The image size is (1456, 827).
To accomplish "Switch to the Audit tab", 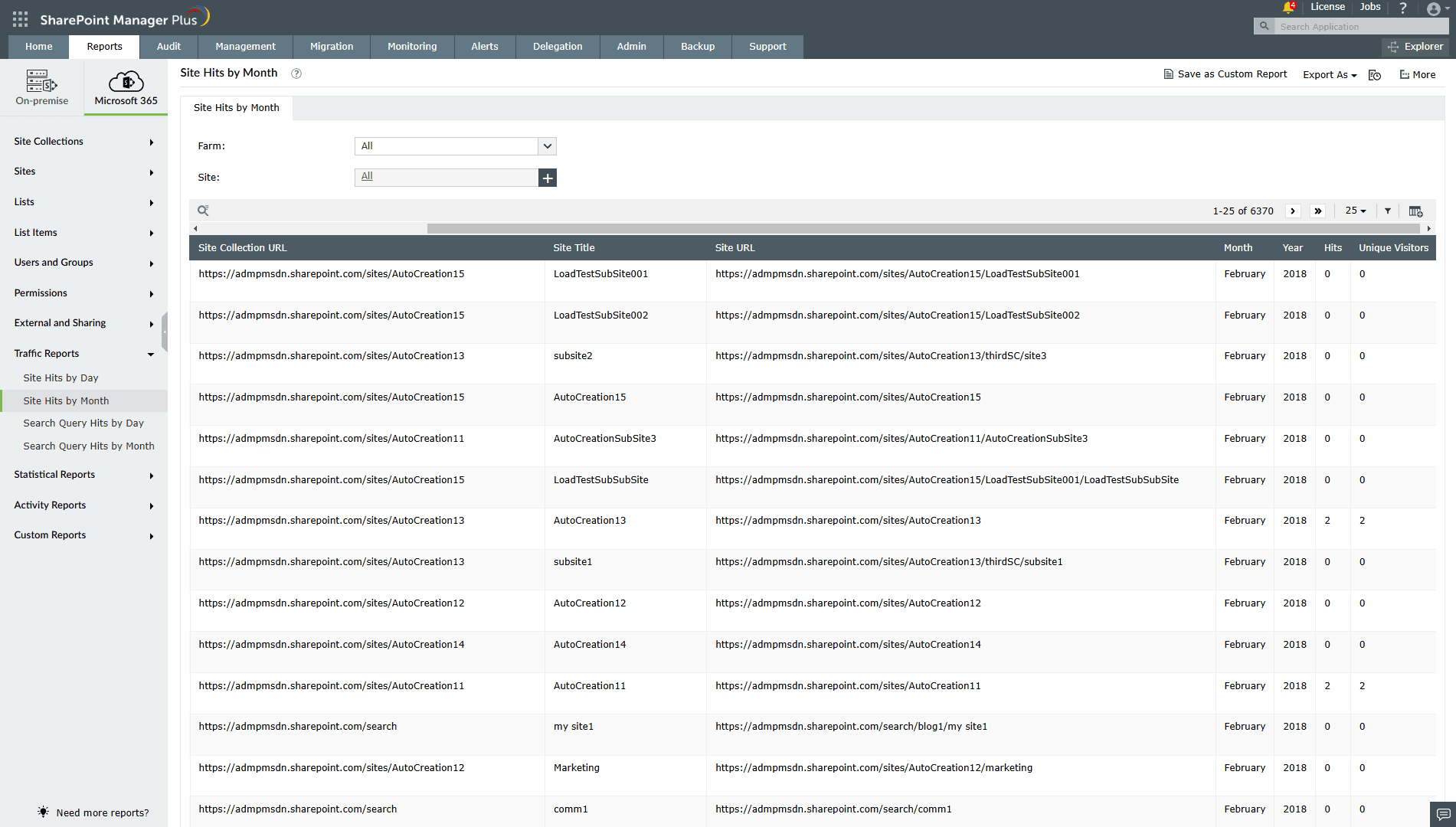I will (169, 47).
